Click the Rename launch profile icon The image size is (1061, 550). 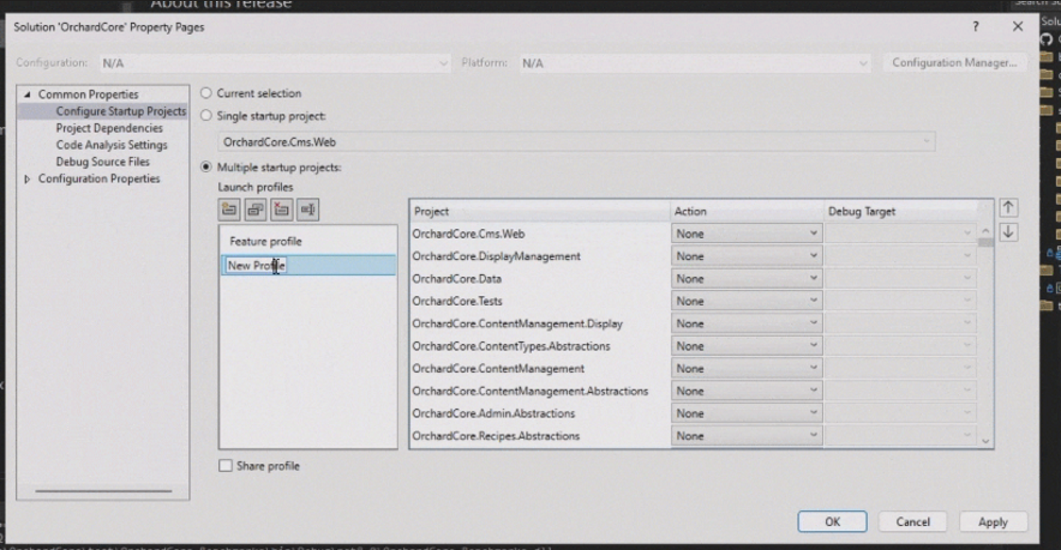308,210
